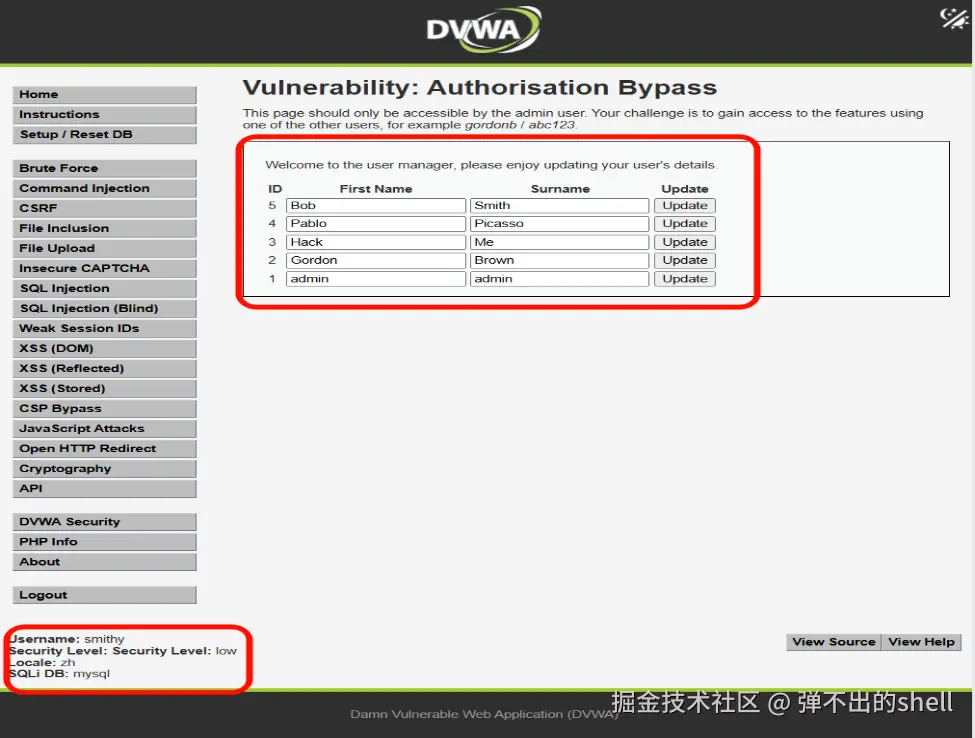Click the welcome to user manager message
Image resolution: width=975 pixels, height=738 pixels.
(491, 165)
